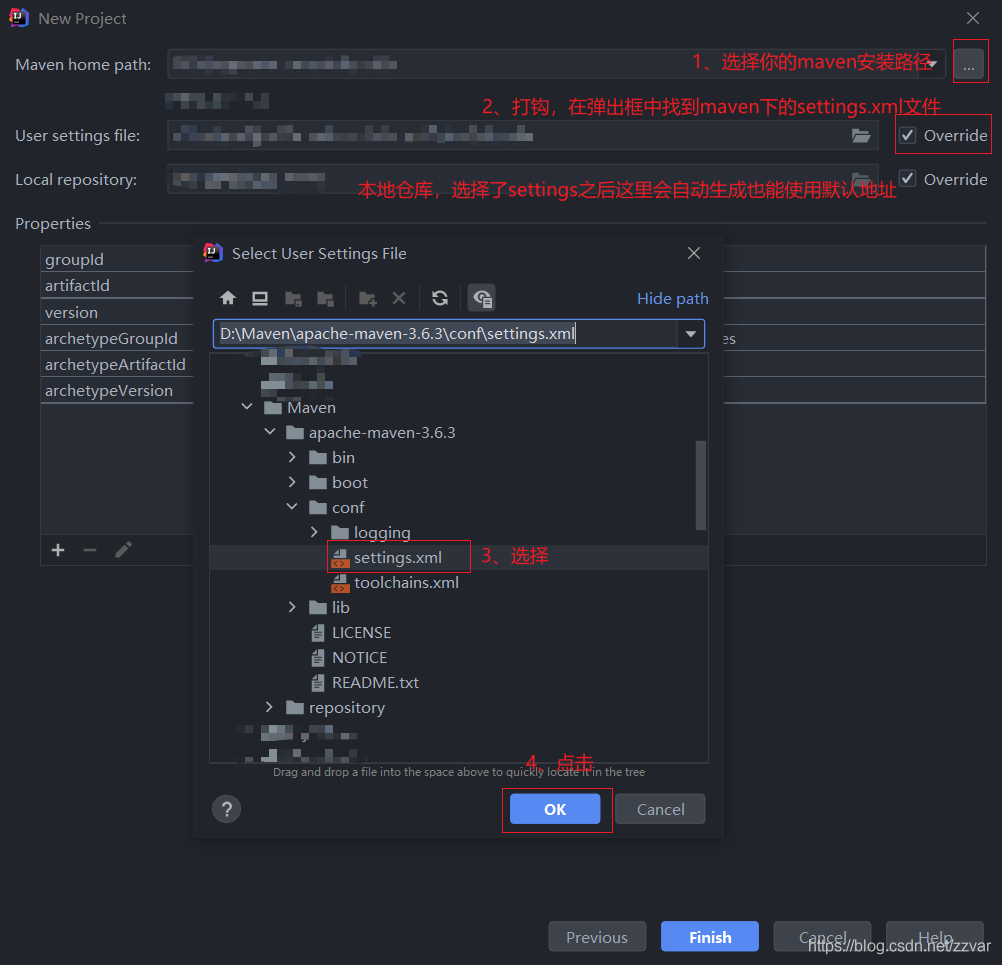Select the bin folder row
Image resolution: width=1002 pixels, height=965 pixels.
459,458
